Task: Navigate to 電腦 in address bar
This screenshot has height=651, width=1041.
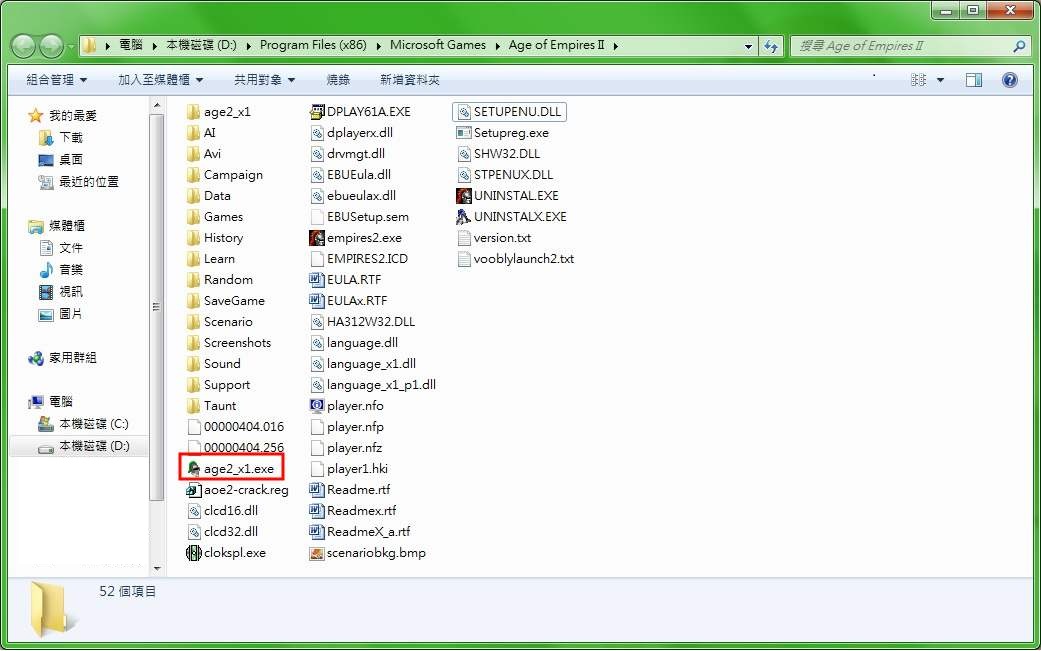Action: (131, 45)
